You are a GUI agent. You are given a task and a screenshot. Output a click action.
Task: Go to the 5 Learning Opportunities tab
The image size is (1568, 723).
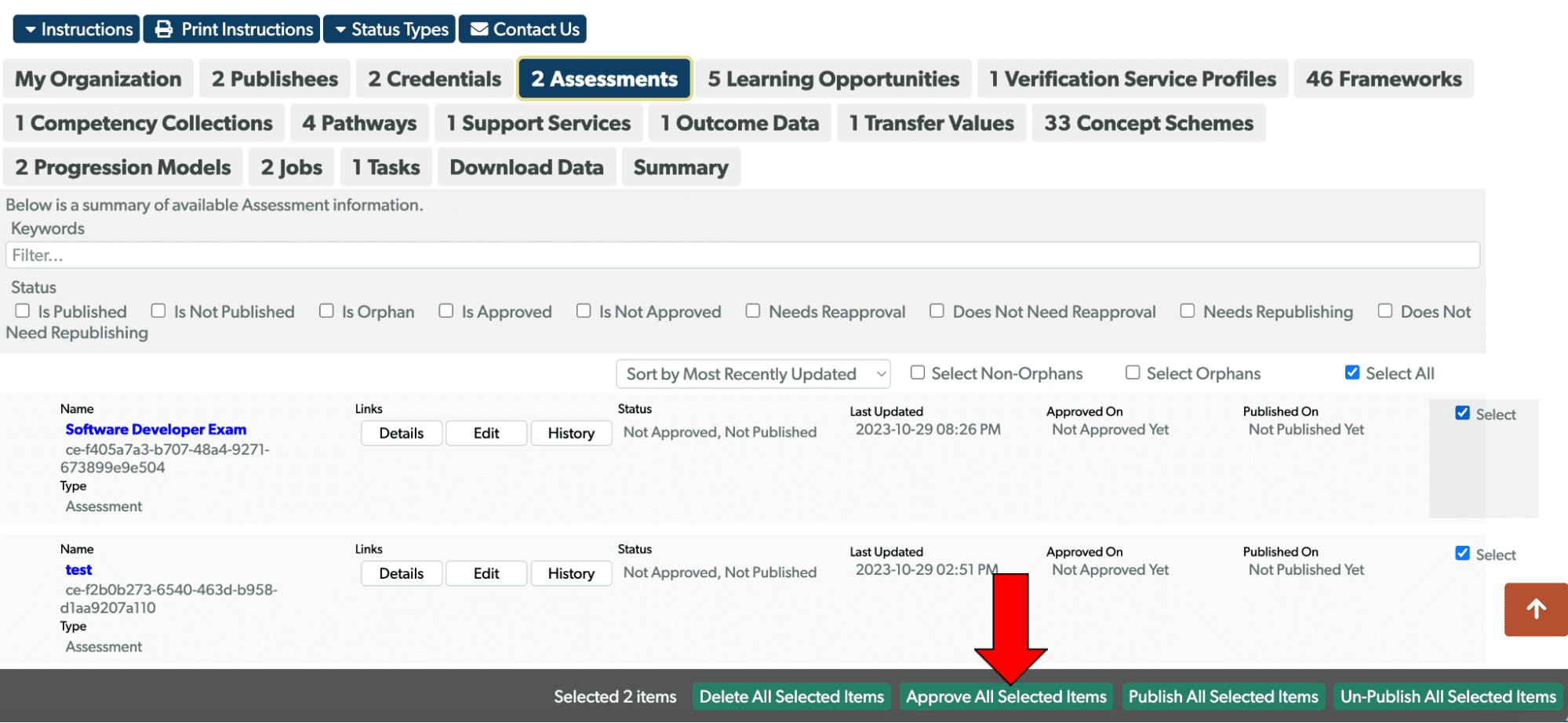834,78
